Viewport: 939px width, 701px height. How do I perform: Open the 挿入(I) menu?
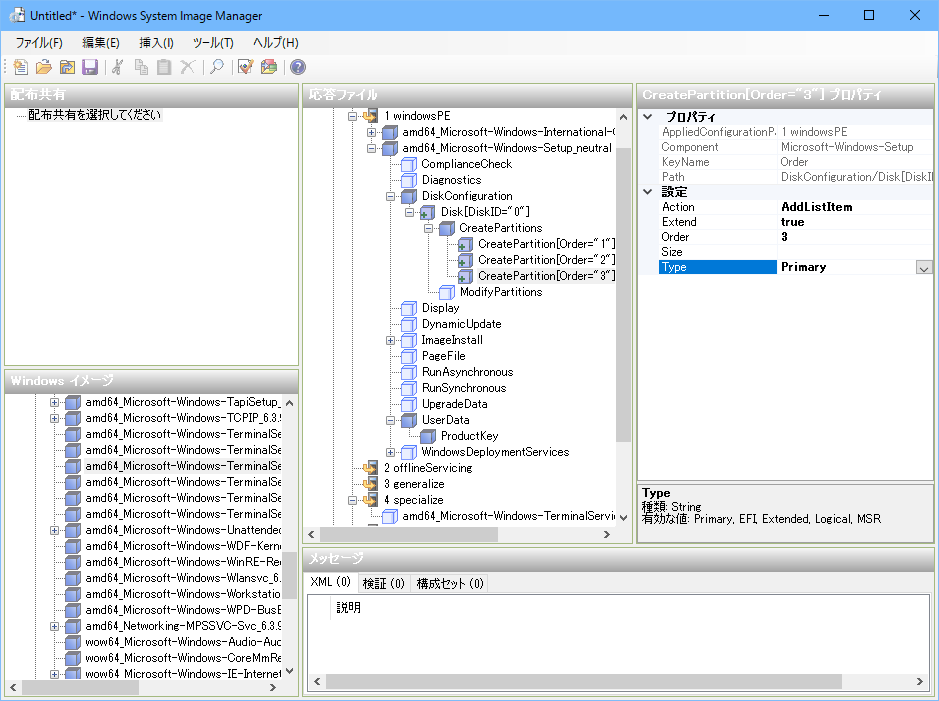coord(156,43)
